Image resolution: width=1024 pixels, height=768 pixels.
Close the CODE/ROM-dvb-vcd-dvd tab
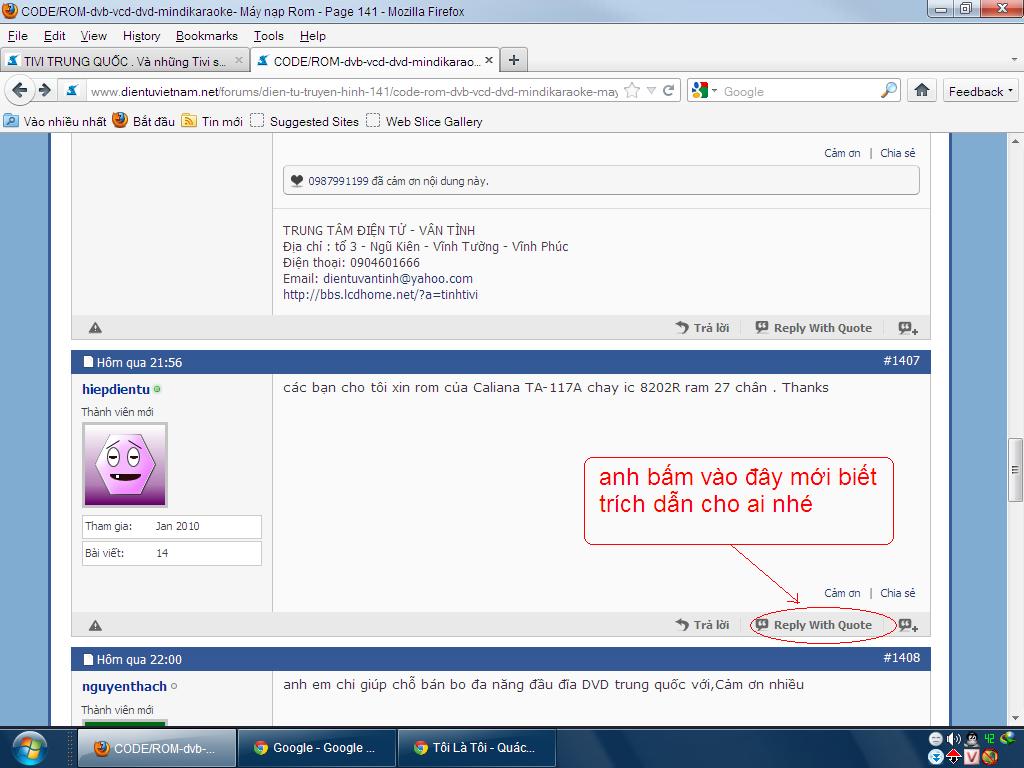489,61
